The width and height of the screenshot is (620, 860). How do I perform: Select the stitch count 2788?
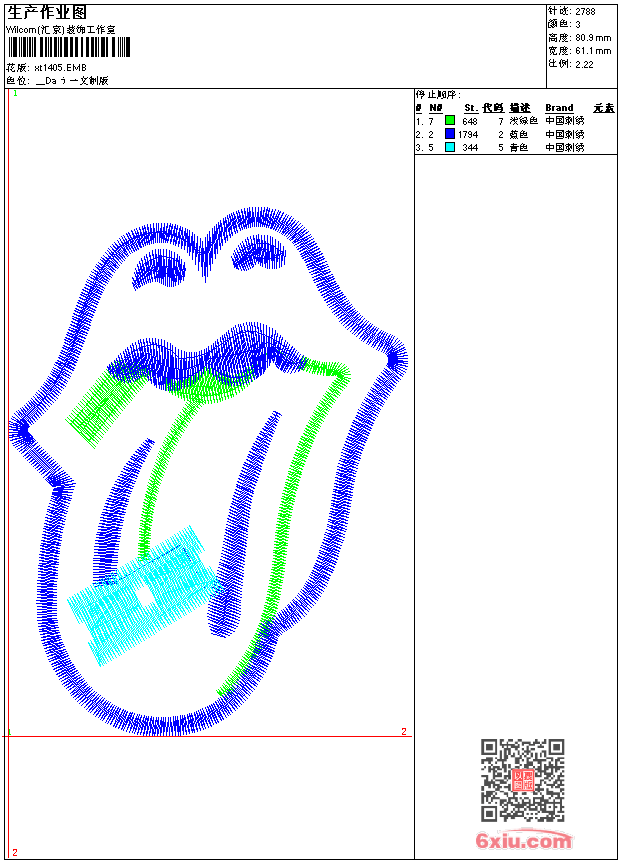pos(585,12)
